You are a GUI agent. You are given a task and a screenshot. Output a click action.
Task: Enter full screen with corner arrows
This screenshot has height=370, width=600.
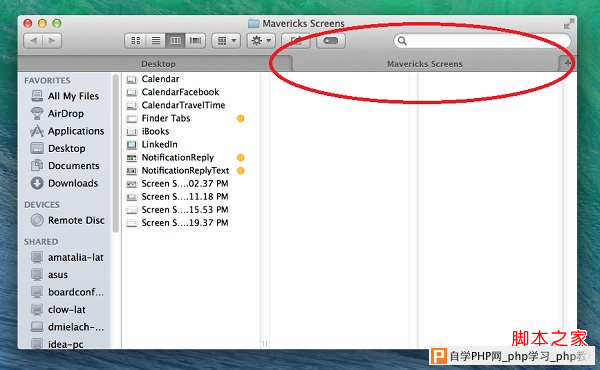pos(569,24)
